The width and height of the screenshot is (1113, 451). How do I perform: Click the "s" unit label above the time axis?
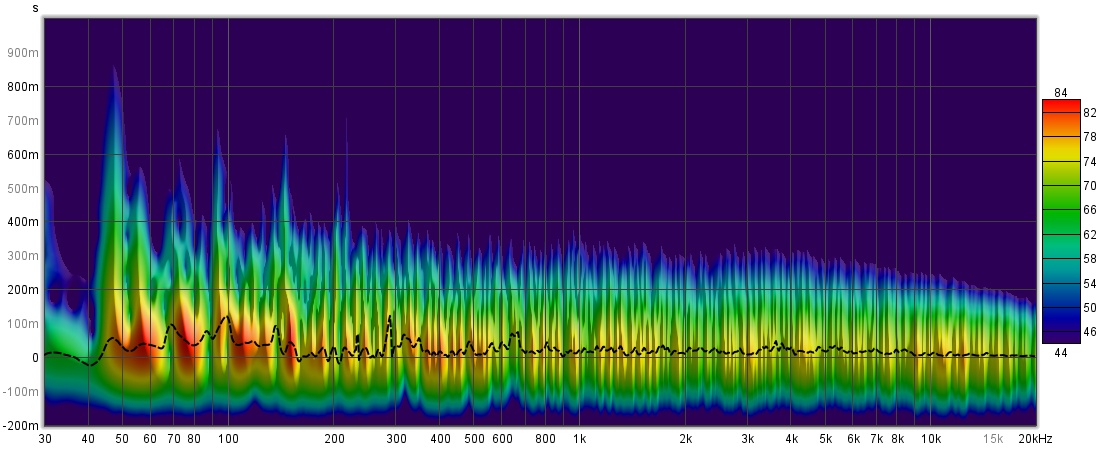click(x=35, y=7)
